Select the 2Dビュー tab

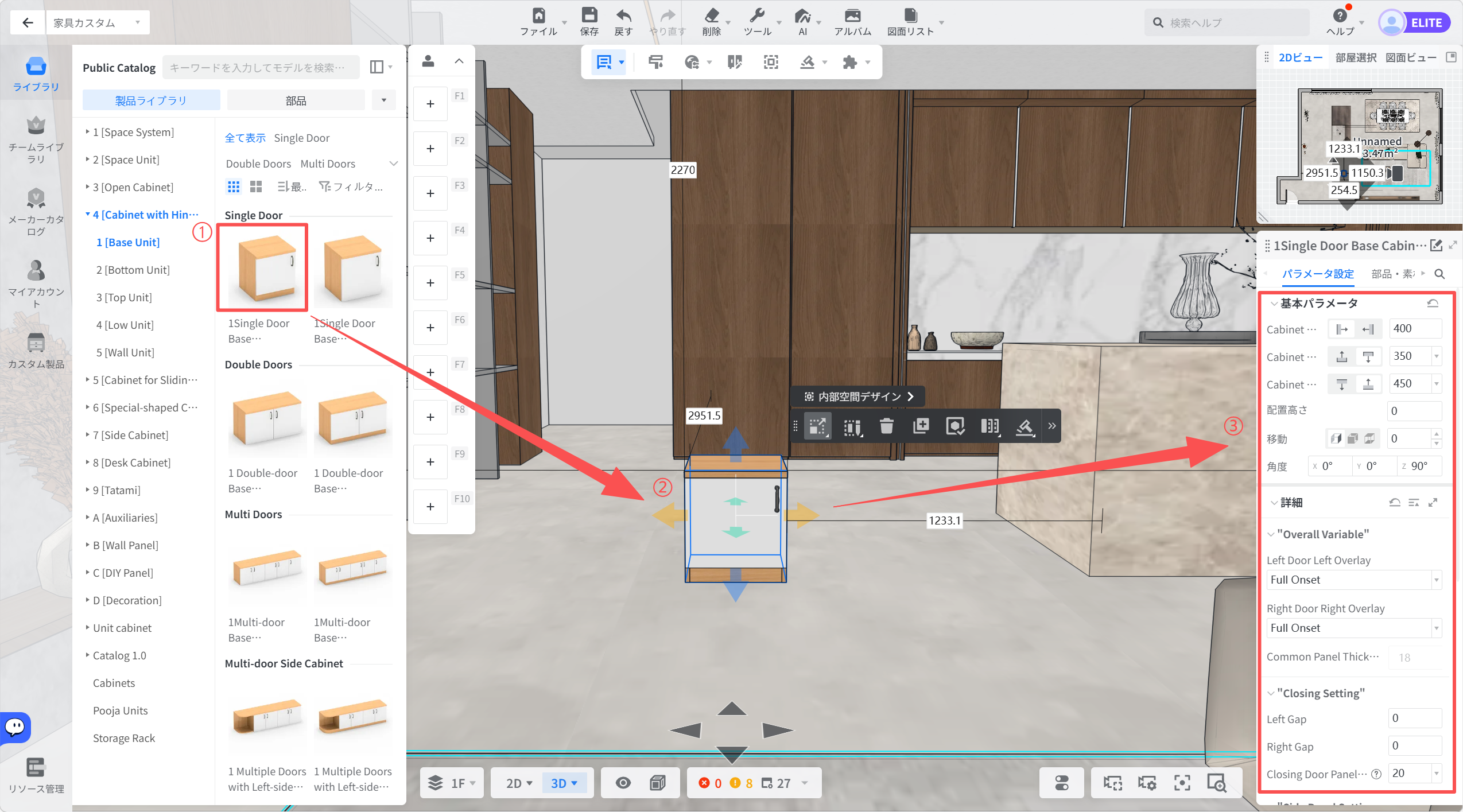[1300, 57]
